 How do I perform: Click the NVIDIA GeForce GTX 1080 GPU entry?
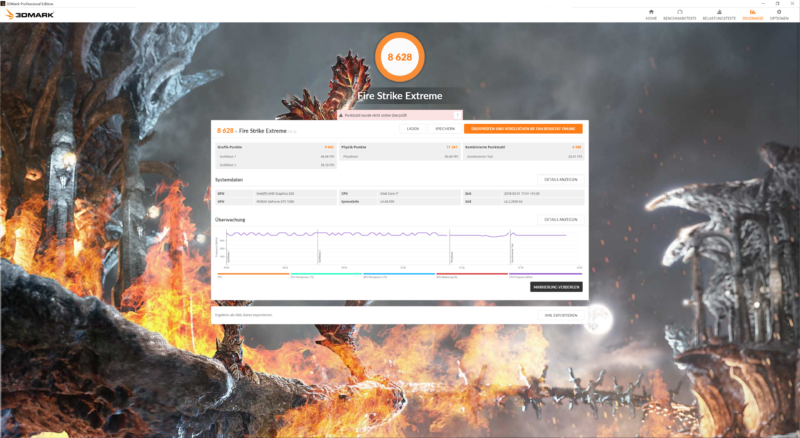coord(276,202)
